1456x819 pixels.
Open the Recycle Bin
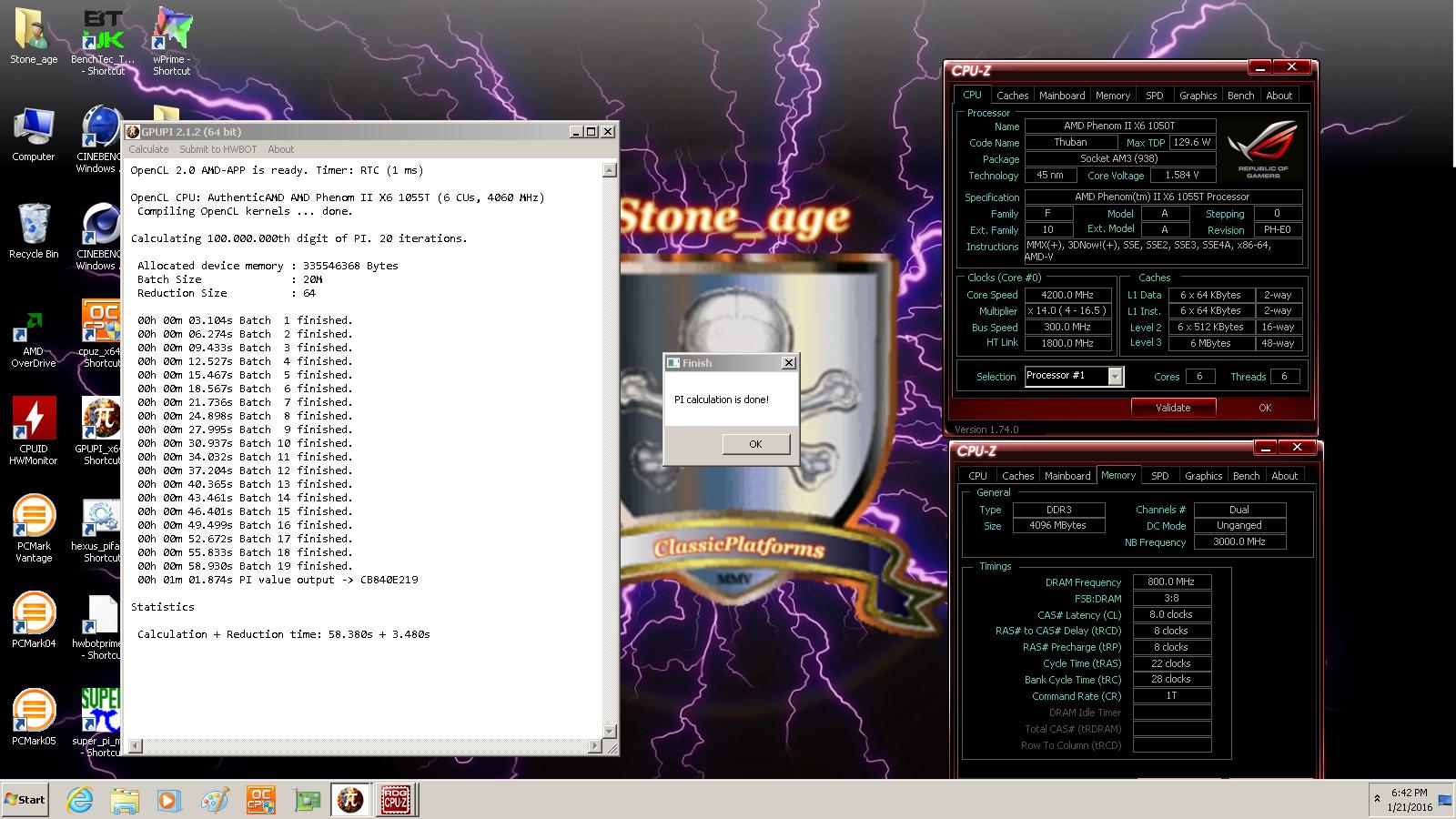(34, 231)
